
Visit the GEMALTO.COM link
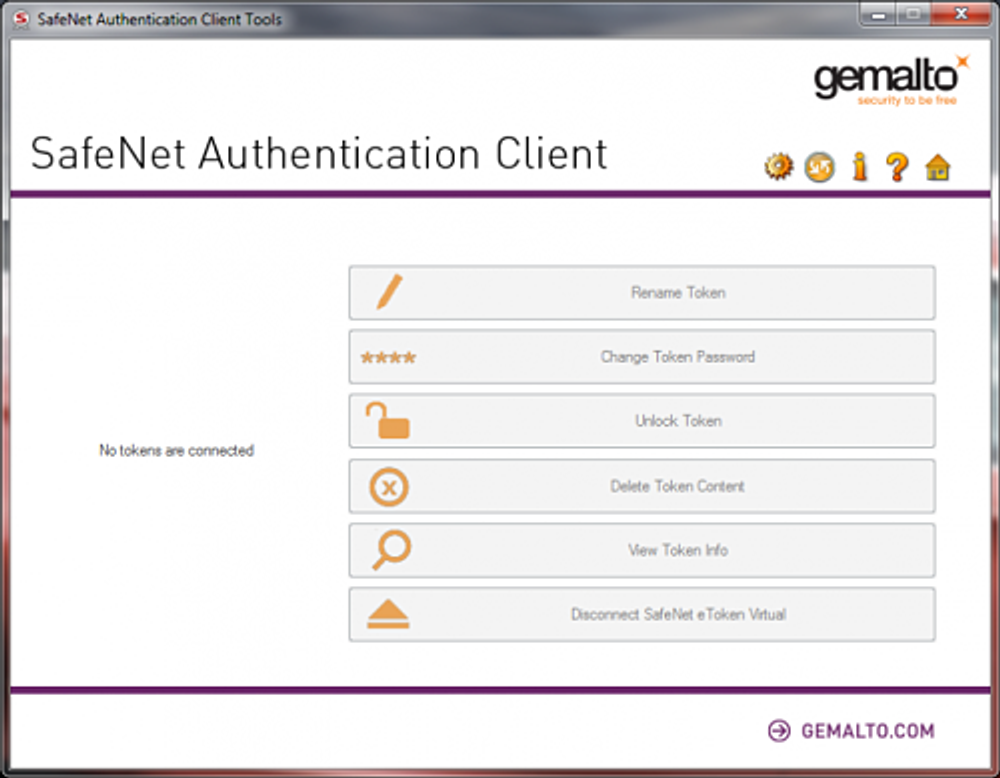867,731
